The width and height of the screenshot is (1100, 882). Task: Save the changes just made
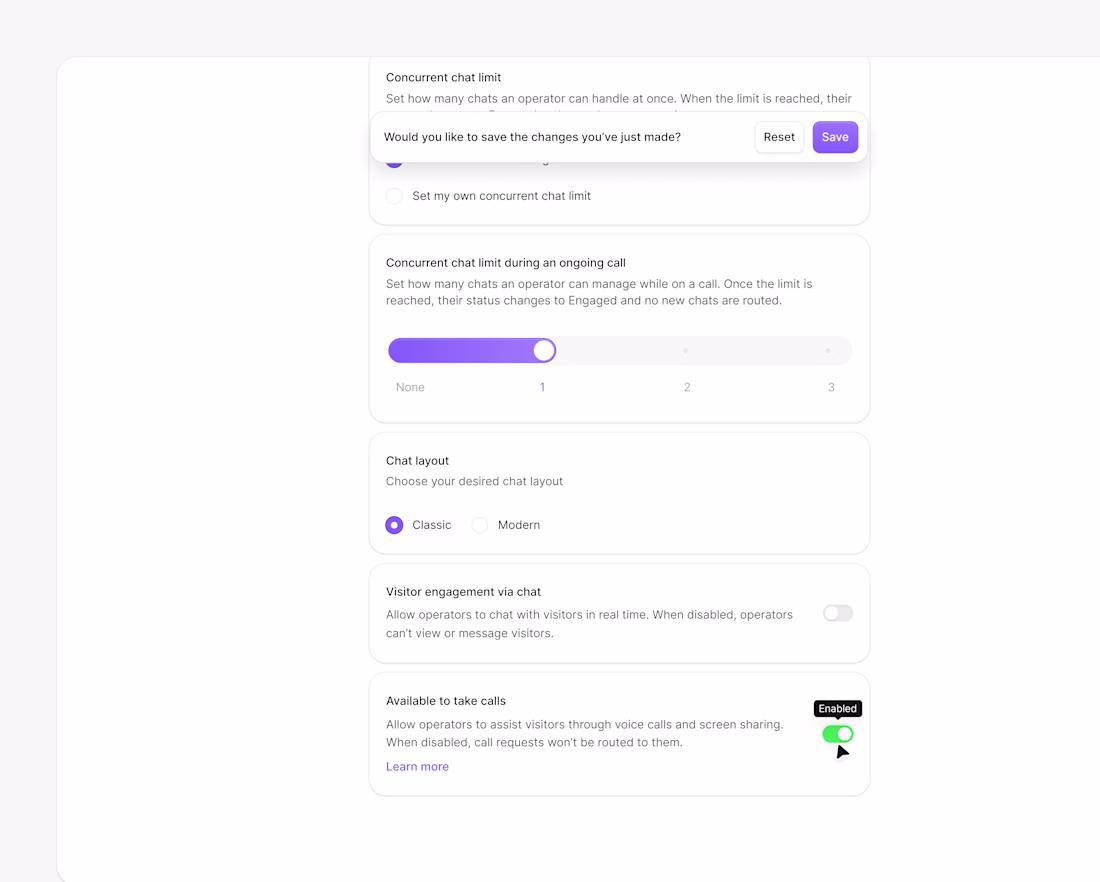[x=835, y=137]
